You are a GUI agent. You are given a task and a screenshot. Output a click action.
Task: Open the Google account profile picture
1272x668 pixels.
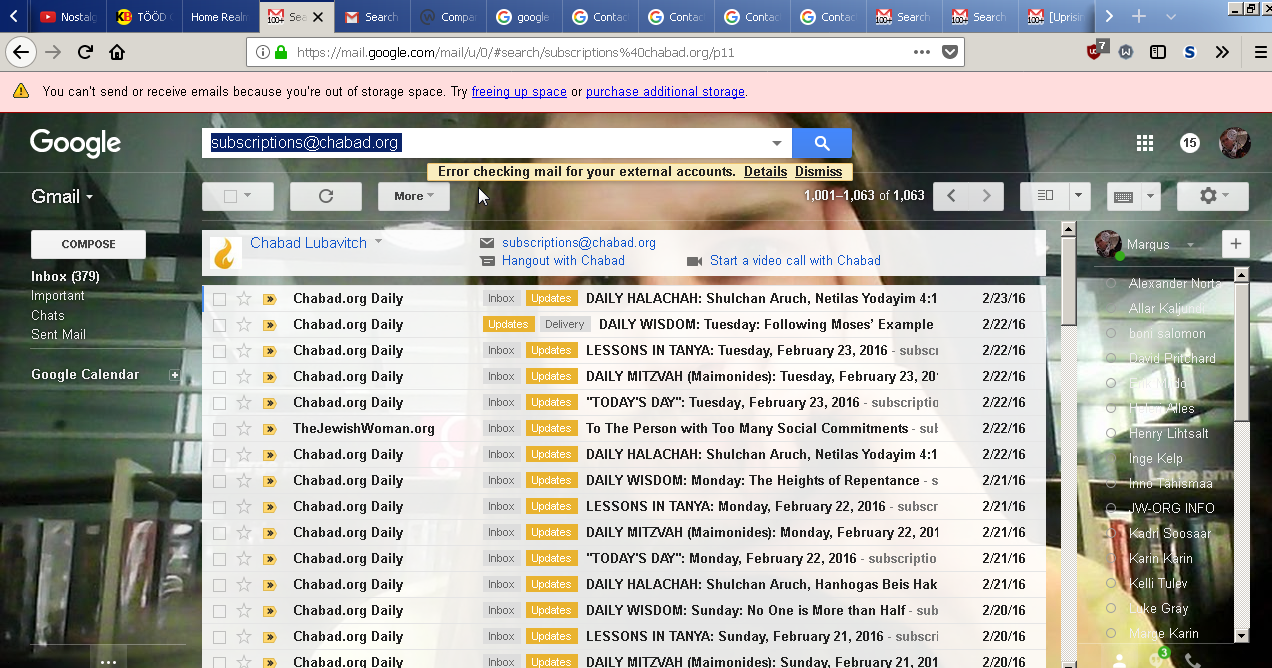pyautogui.click(x=1235, y=143)
